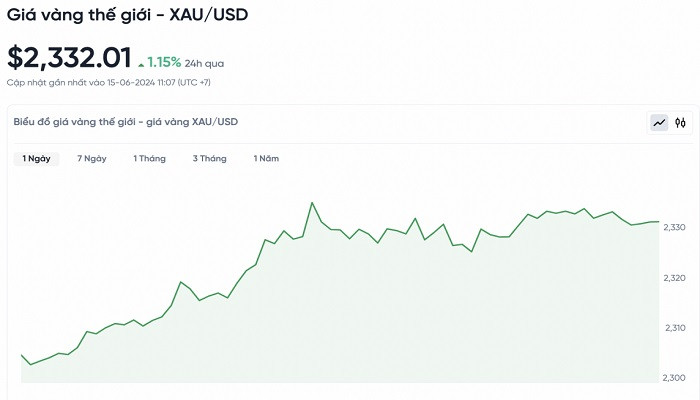
Task: Click the "Biểu đồ giá vàng thế giới" chart title
Action: (126, 122)
